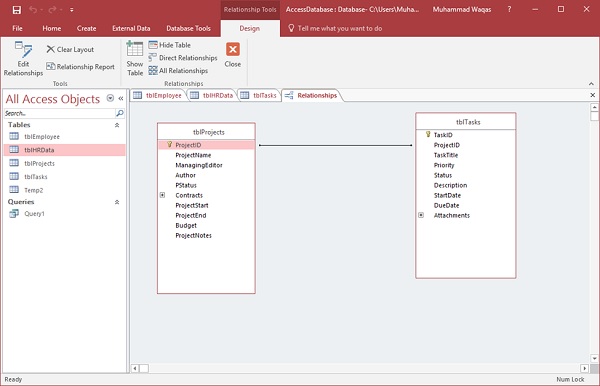
Task: Expand the Attachments field plus box
Action: click(x=421, y=215)
